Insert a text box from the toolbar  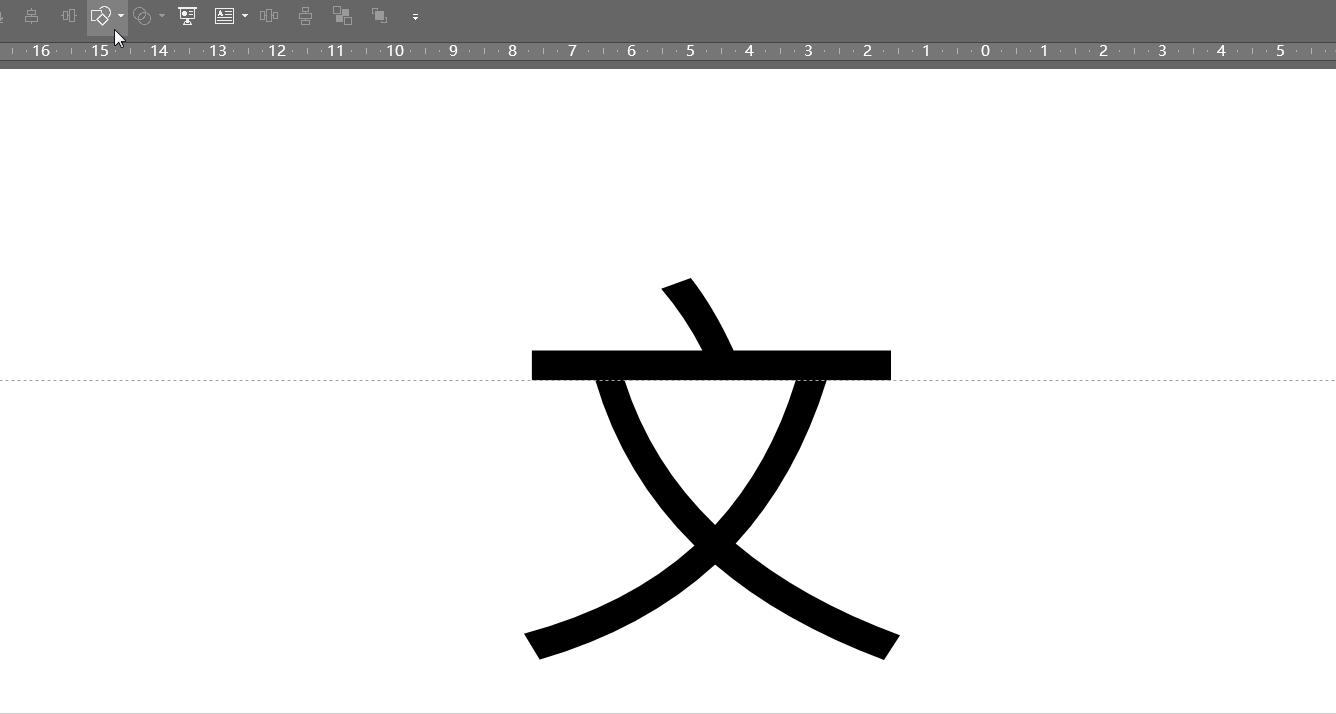pos(224,16)
